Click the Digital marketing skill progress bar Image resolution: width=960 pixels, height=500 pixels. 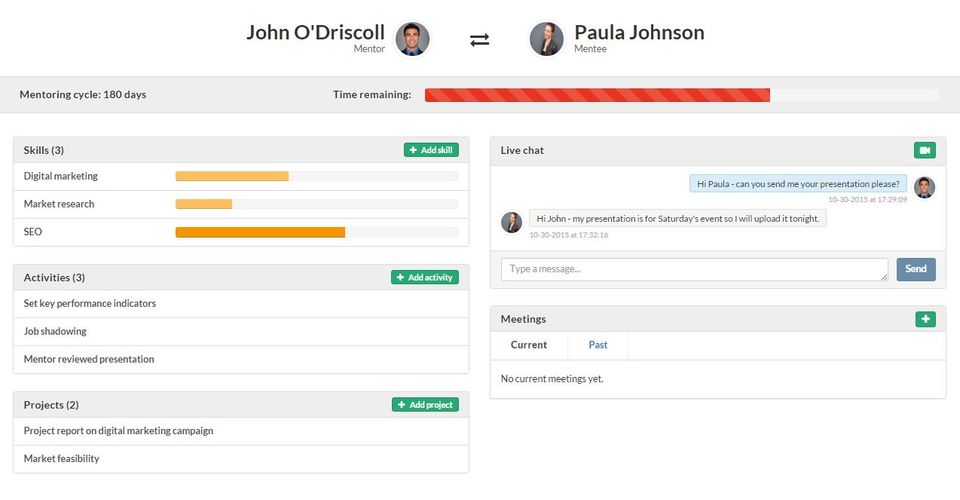(x=317, y=176)
